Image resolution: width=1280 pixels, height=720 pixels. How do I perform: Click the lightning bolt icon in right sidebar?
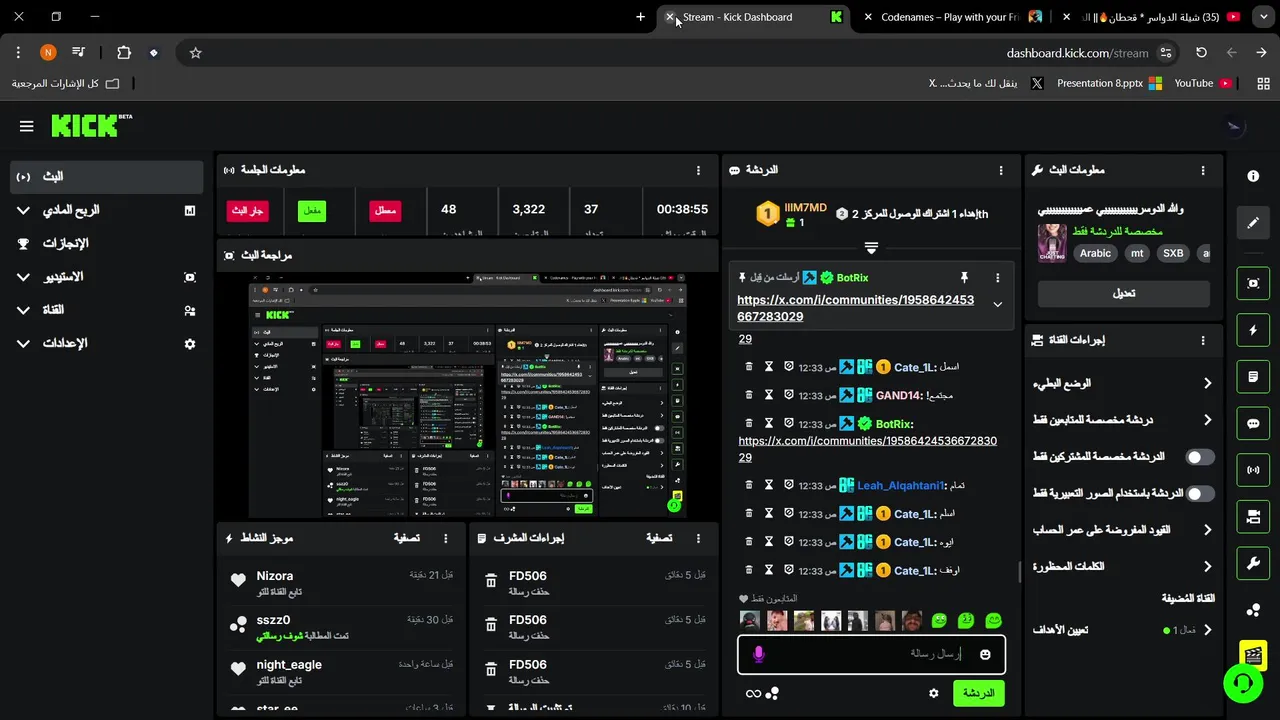point(1253,330)
